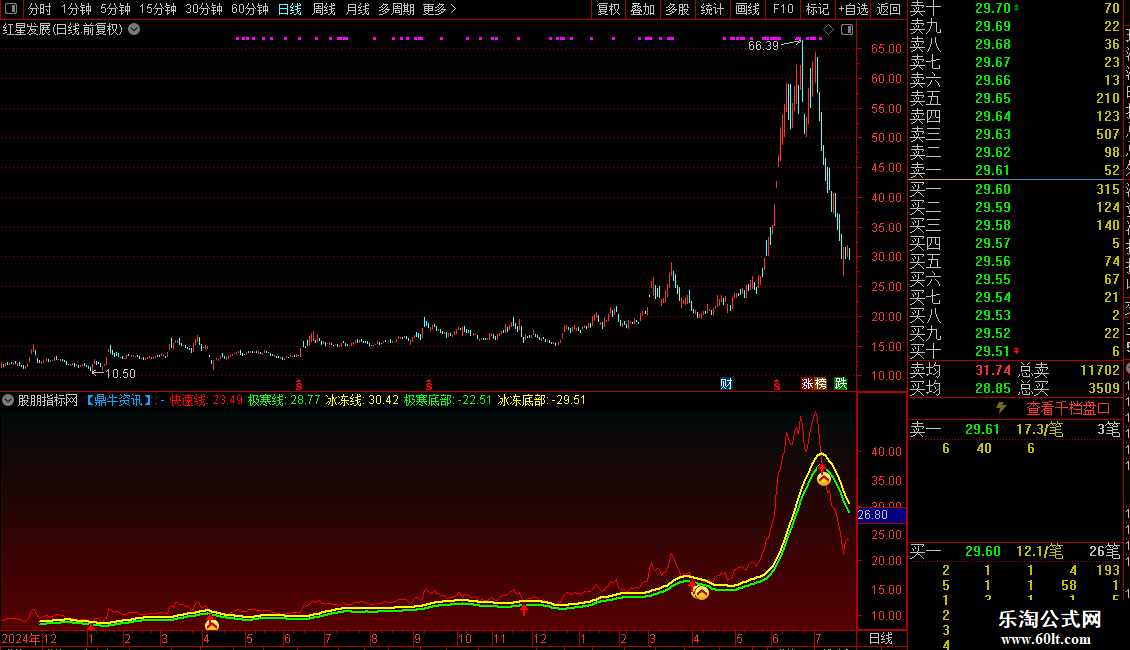
Task: Switch to 分时 intraday view
Action: click(x=40, y=9)
